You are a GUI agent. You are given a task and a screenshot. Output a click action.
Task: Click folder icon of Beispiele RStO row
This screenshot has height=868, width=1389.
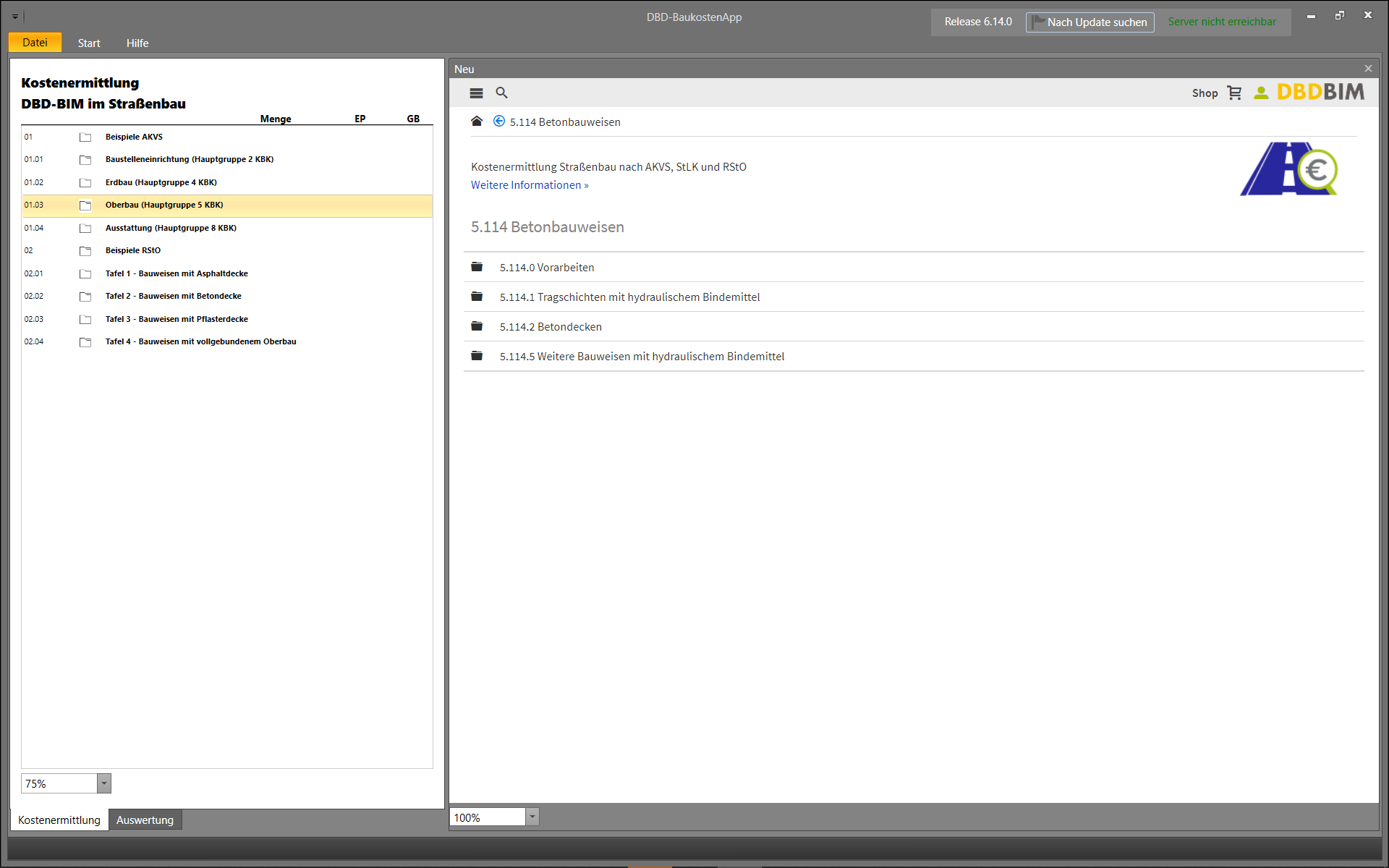coord(85,251)
